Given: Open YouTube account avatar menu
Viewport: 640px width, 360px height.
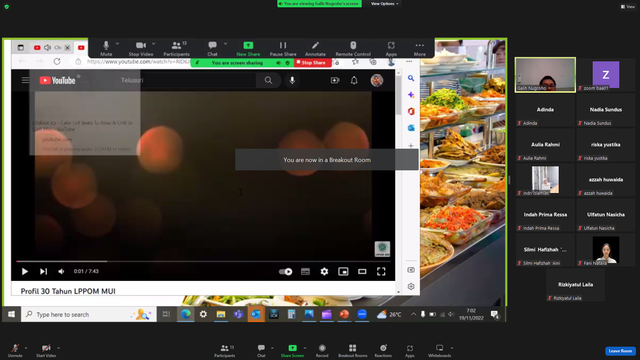Looking at the screenshot, I should 377,80.
